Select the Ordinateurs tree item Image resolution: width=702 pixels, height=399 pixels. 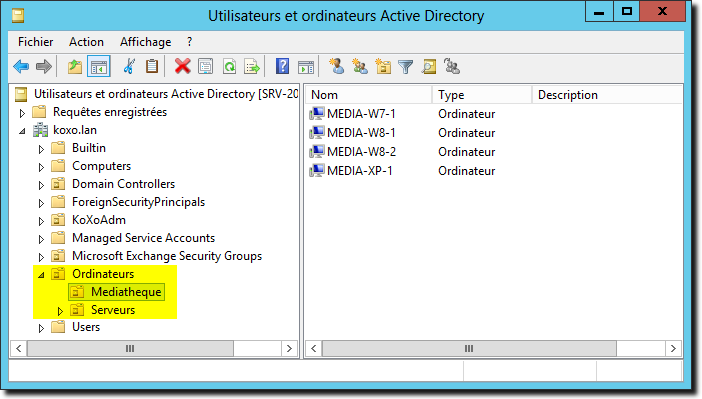tap(103, 274)
